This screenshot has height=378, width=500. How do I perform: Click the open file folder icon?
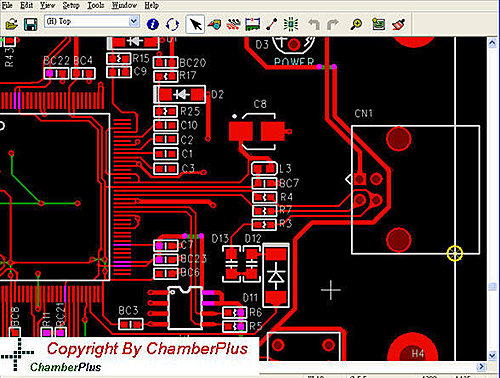point(12,24)
